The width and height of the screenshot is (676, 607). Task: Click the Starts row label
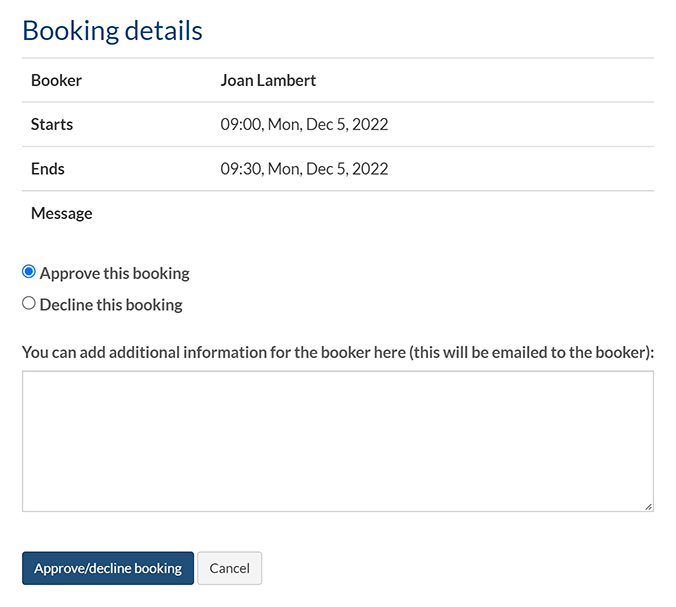pos(52,125)
